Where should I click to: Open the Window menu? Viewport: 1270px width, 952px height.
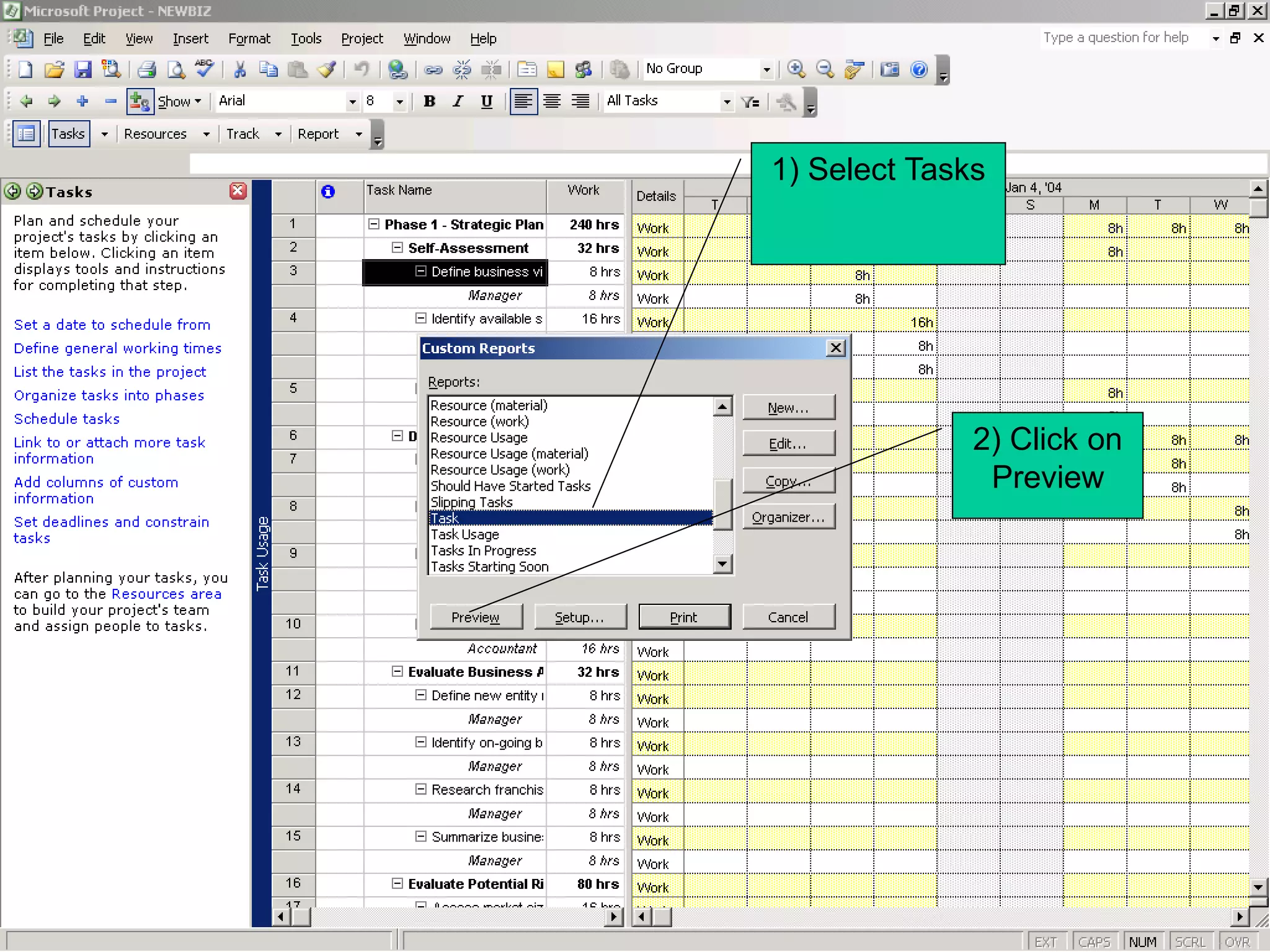(x=427, y=38)
